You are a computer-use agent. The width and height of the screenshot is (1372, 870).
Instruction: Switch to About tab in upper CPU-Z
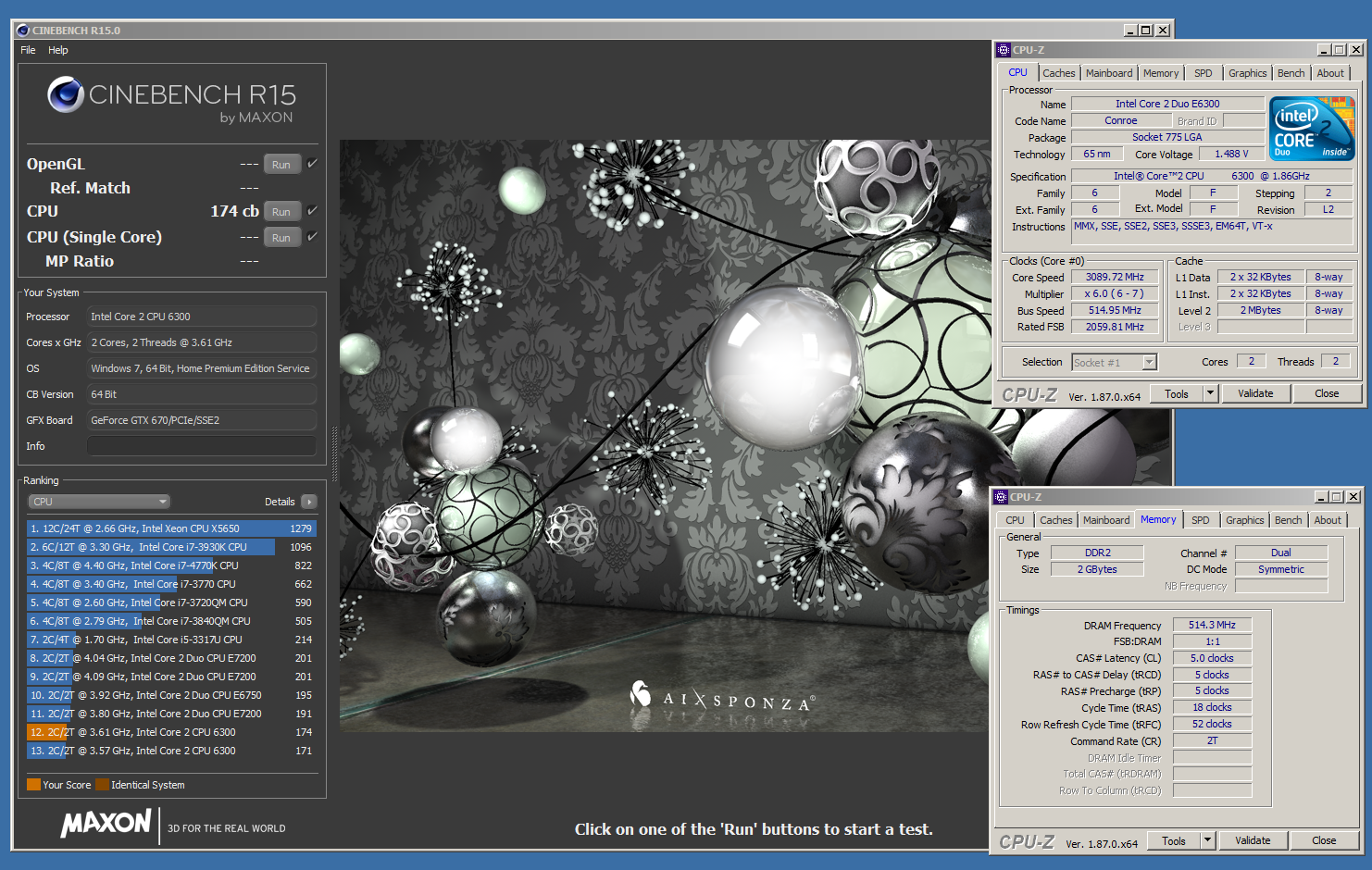(1330, 73)
